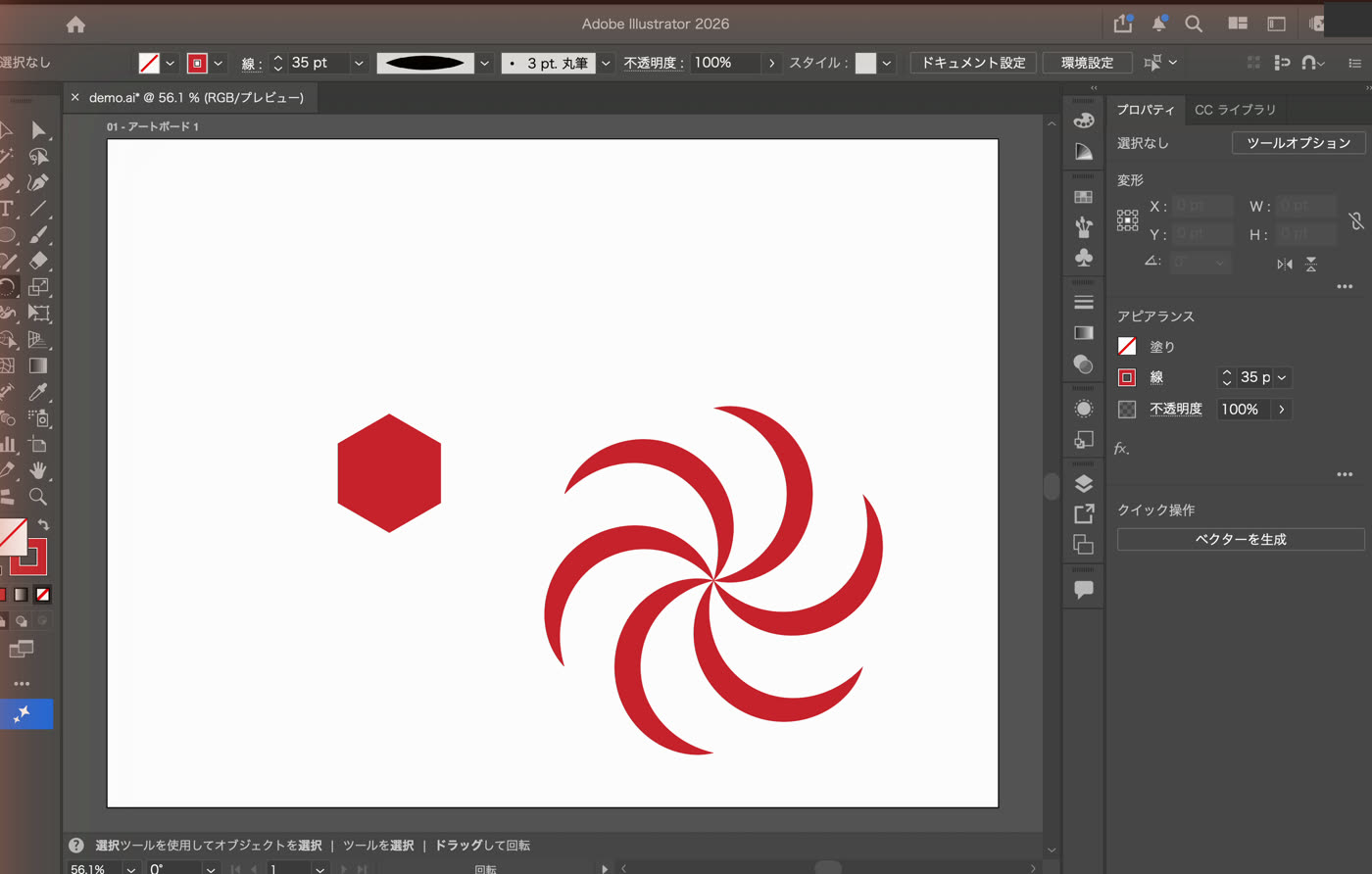Select the Hand tool
Viewport: 1372px width, 874px height.
38,470
